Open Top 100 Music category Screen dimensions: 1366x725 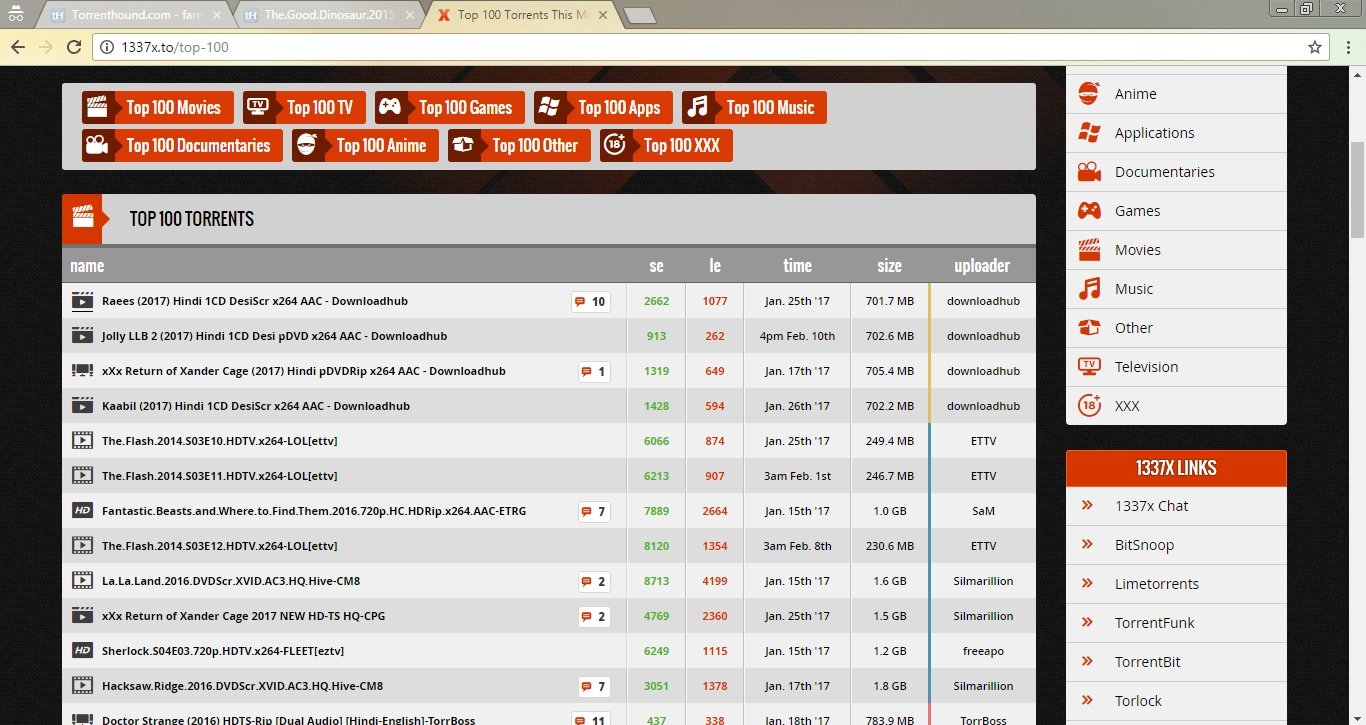point(754,108)
